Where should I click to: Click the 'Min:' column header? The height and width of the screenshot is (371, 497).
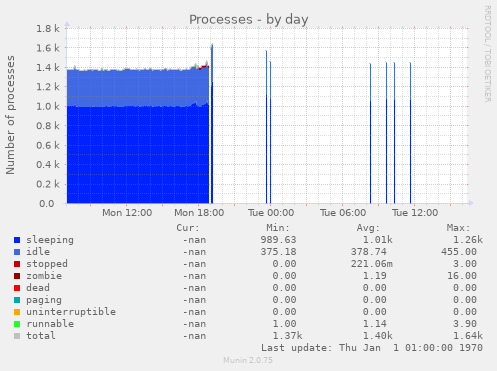[278, 228]
